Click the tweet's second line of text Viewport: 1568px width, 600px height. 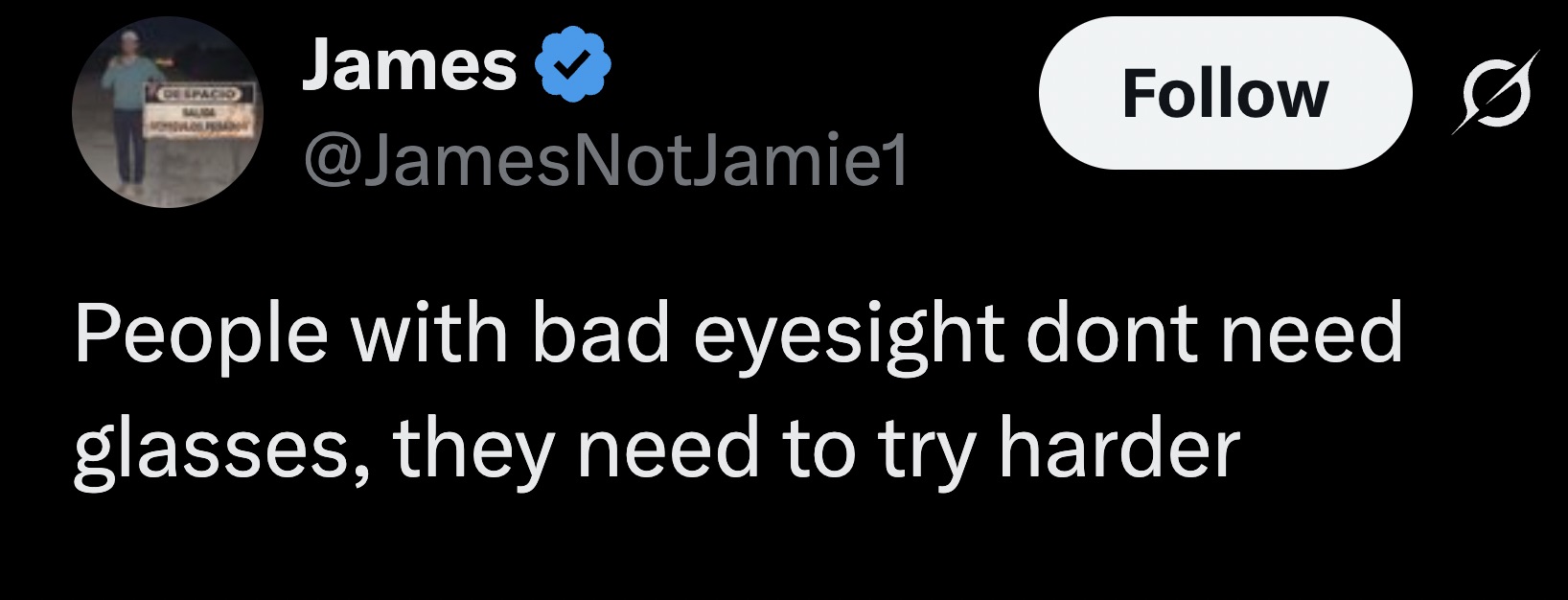[657, 449]
